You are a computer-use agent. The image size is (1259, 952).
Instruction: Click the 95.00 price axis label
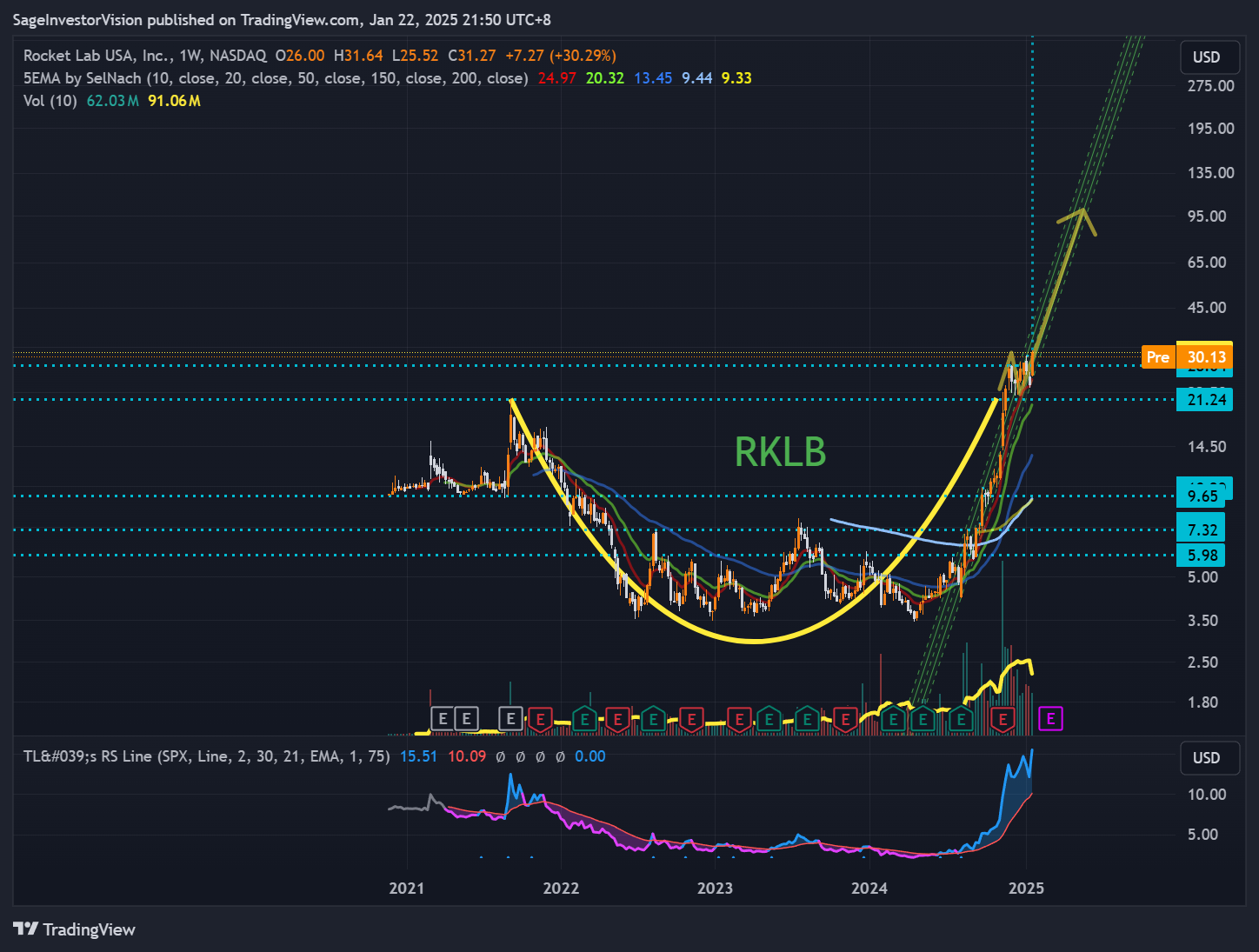1207,216
